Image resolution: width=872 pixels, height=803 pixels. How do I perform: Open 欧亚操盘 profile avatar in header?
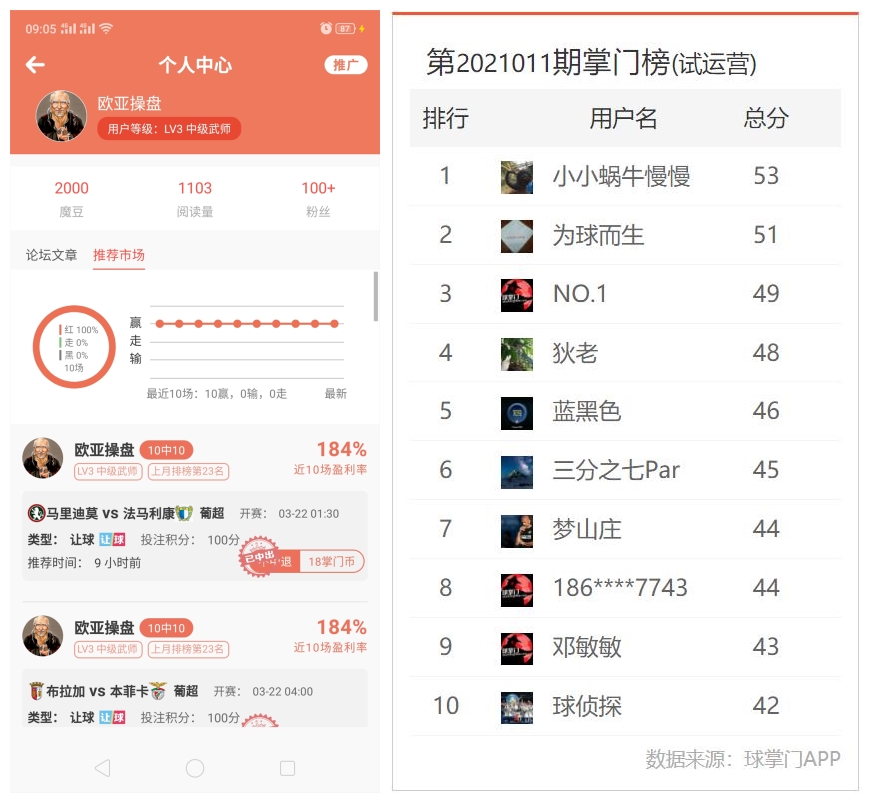(61, 116)
